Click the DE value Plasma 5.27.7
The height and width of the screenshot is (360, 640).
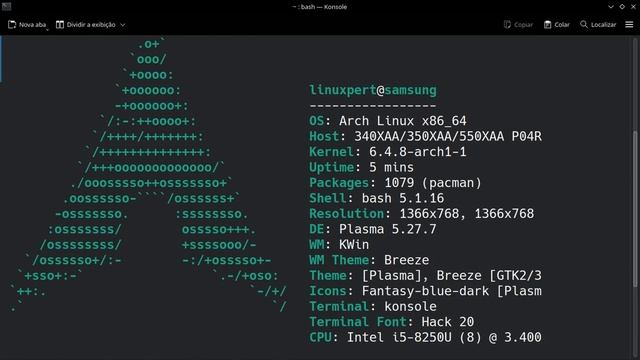pyautogui.click(x=388, y=229)
